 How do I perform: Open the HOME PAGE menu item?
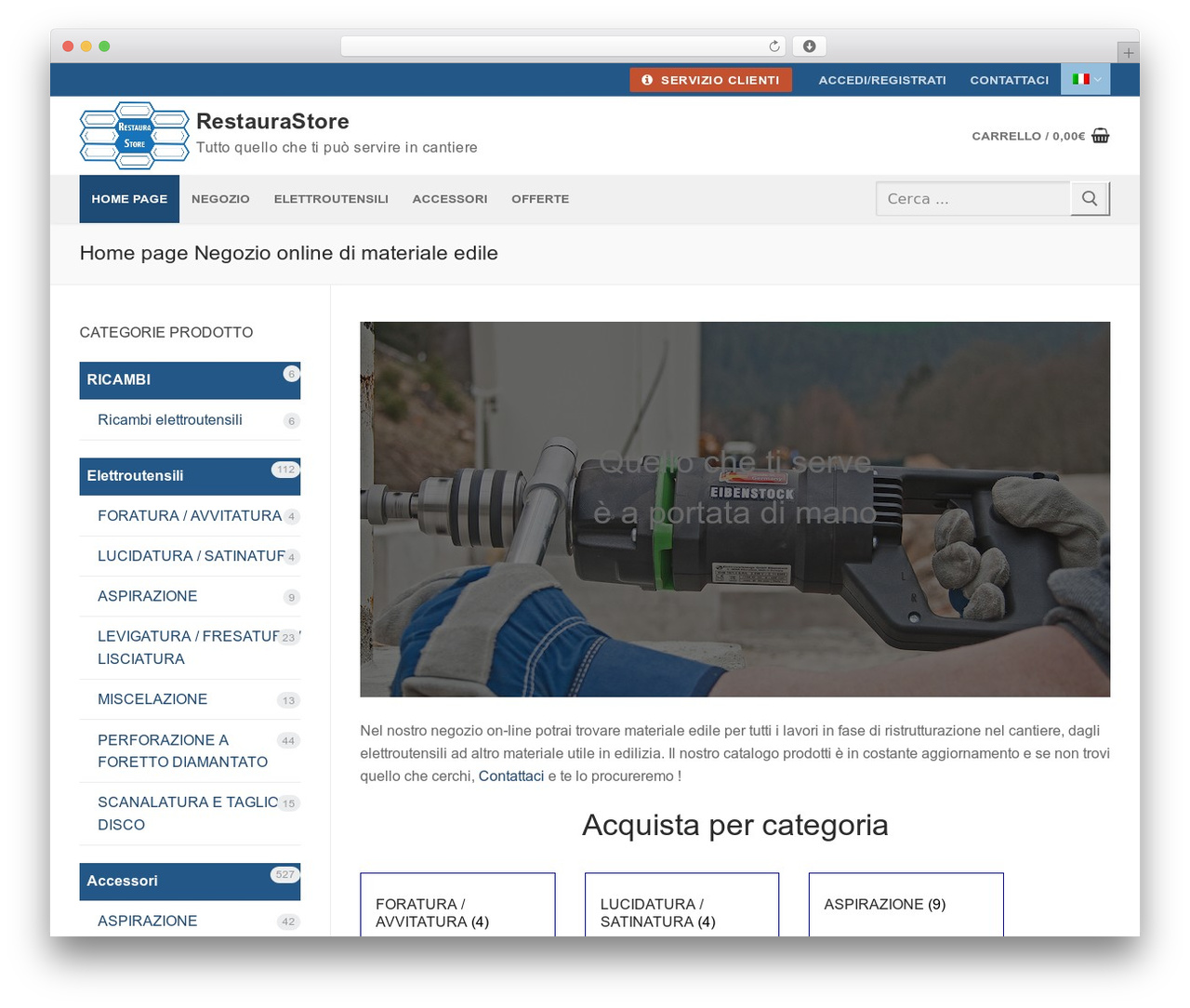click(x=129, y=199)
